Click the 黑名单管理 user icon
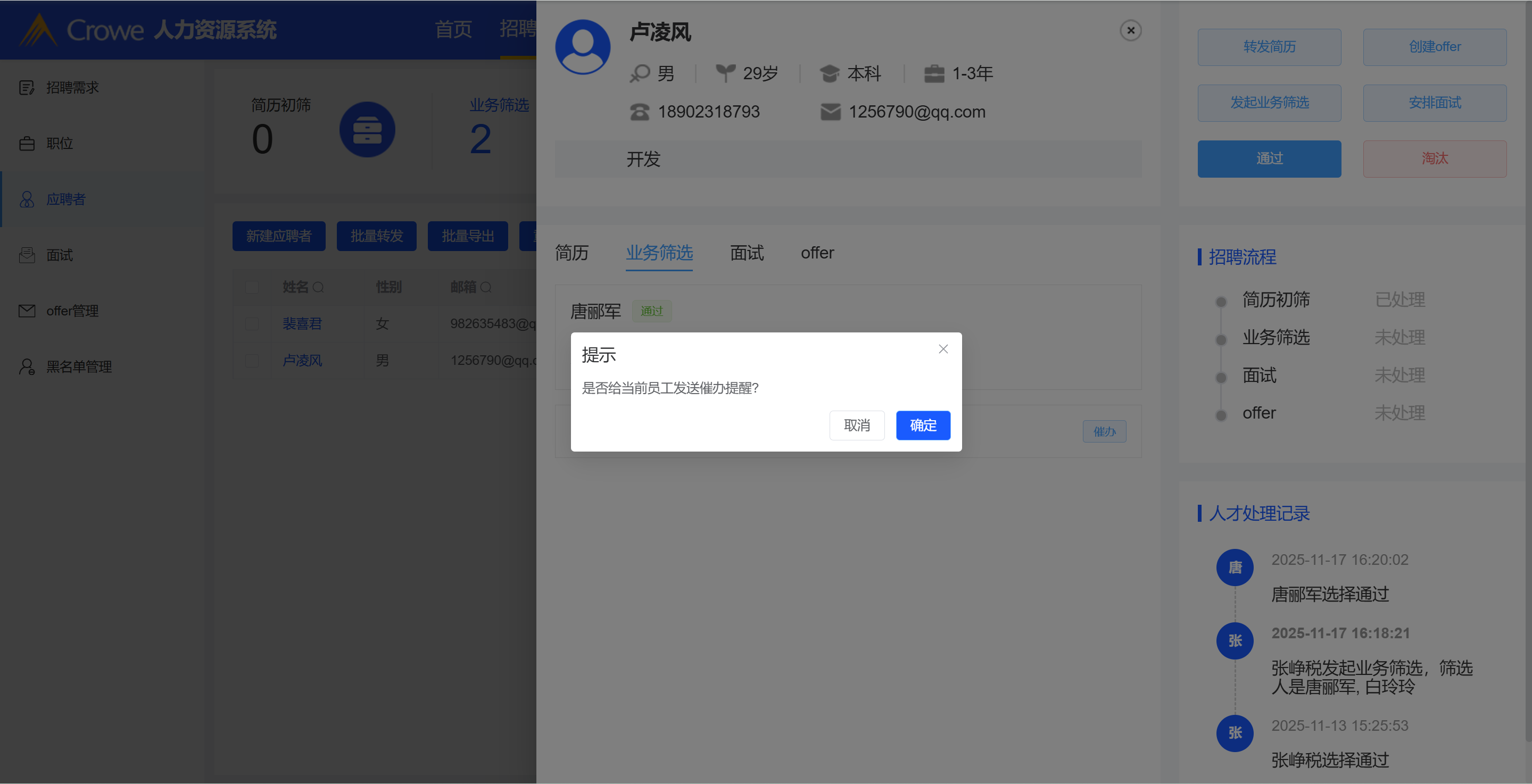This screenshot has width=1532, height=784. coord(27,367)
